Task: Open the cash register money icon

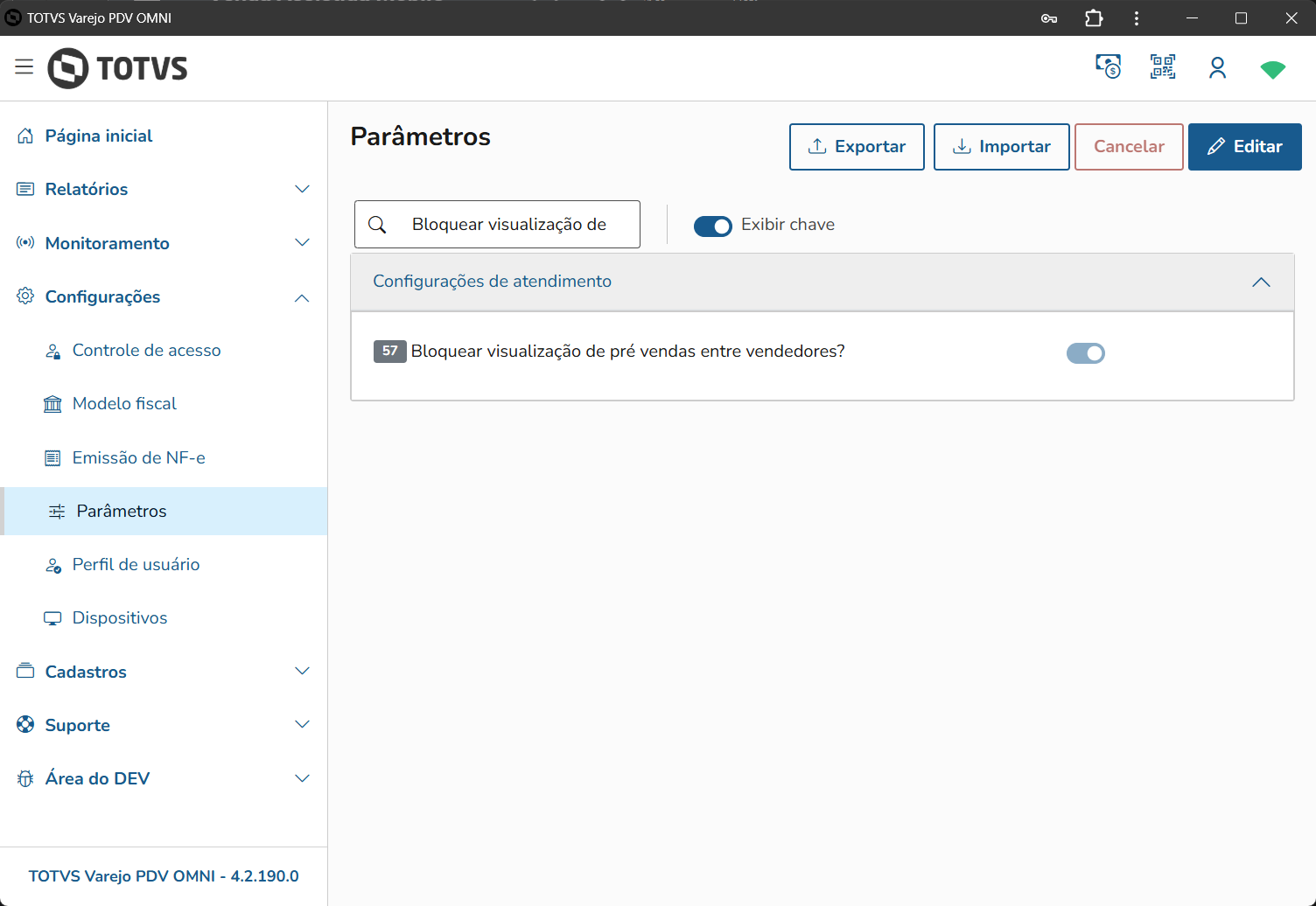Action: coord(1109,66)
